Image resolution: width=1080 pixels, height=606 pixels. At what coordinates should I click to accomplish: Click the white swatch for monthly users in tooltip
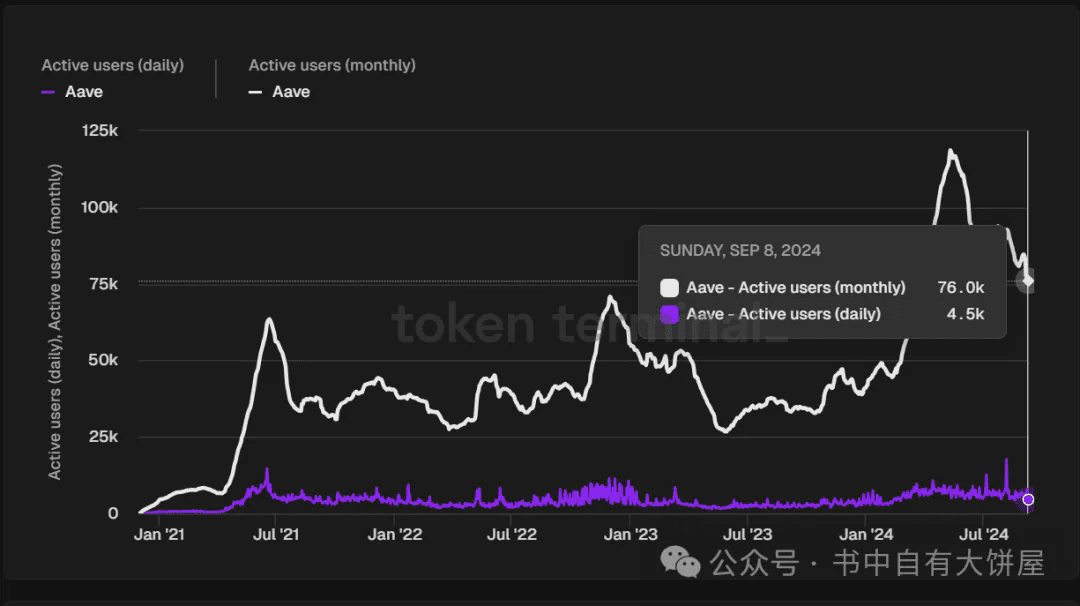click(669, 287)
